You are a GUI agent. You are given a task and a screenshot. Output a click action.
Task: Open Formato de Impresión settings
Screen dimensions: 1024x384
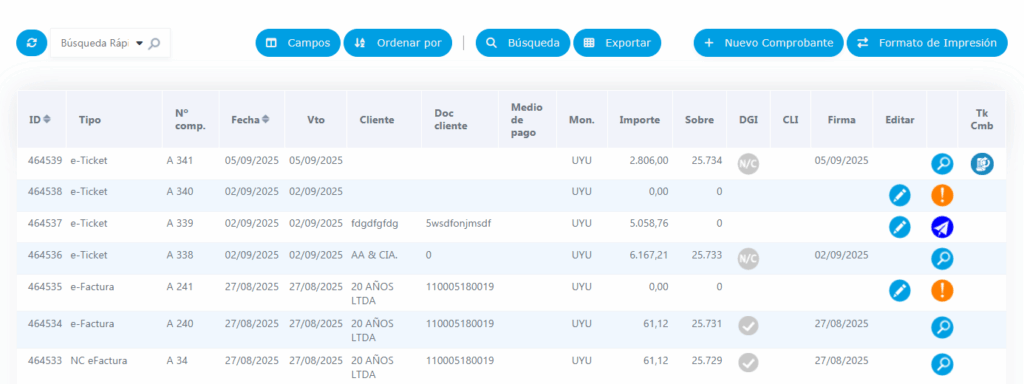[927, 43]
